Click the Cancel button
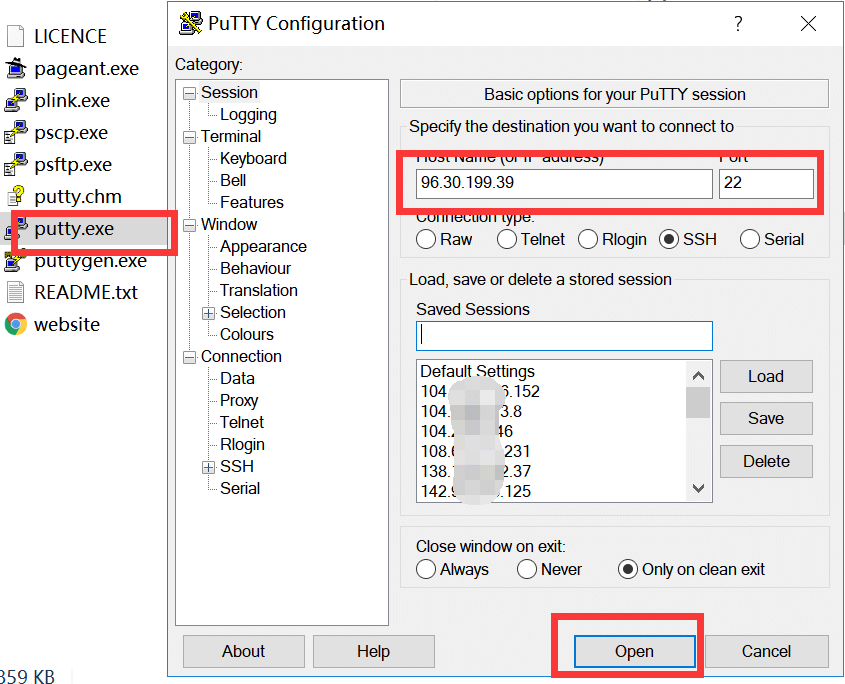Viewport: 845px width, 684px height. (x=766, y=651)
